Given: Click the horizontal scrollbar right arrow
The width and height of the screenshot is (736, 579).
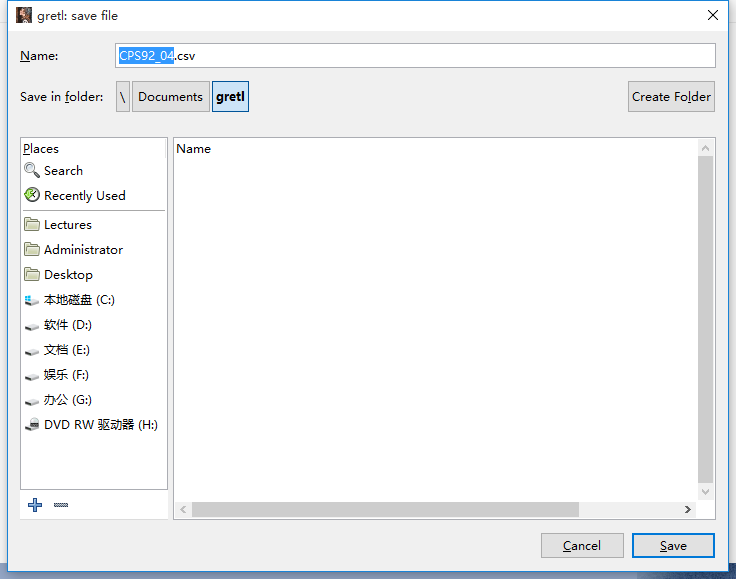Looking at the screenshot, I should [688, 510].
